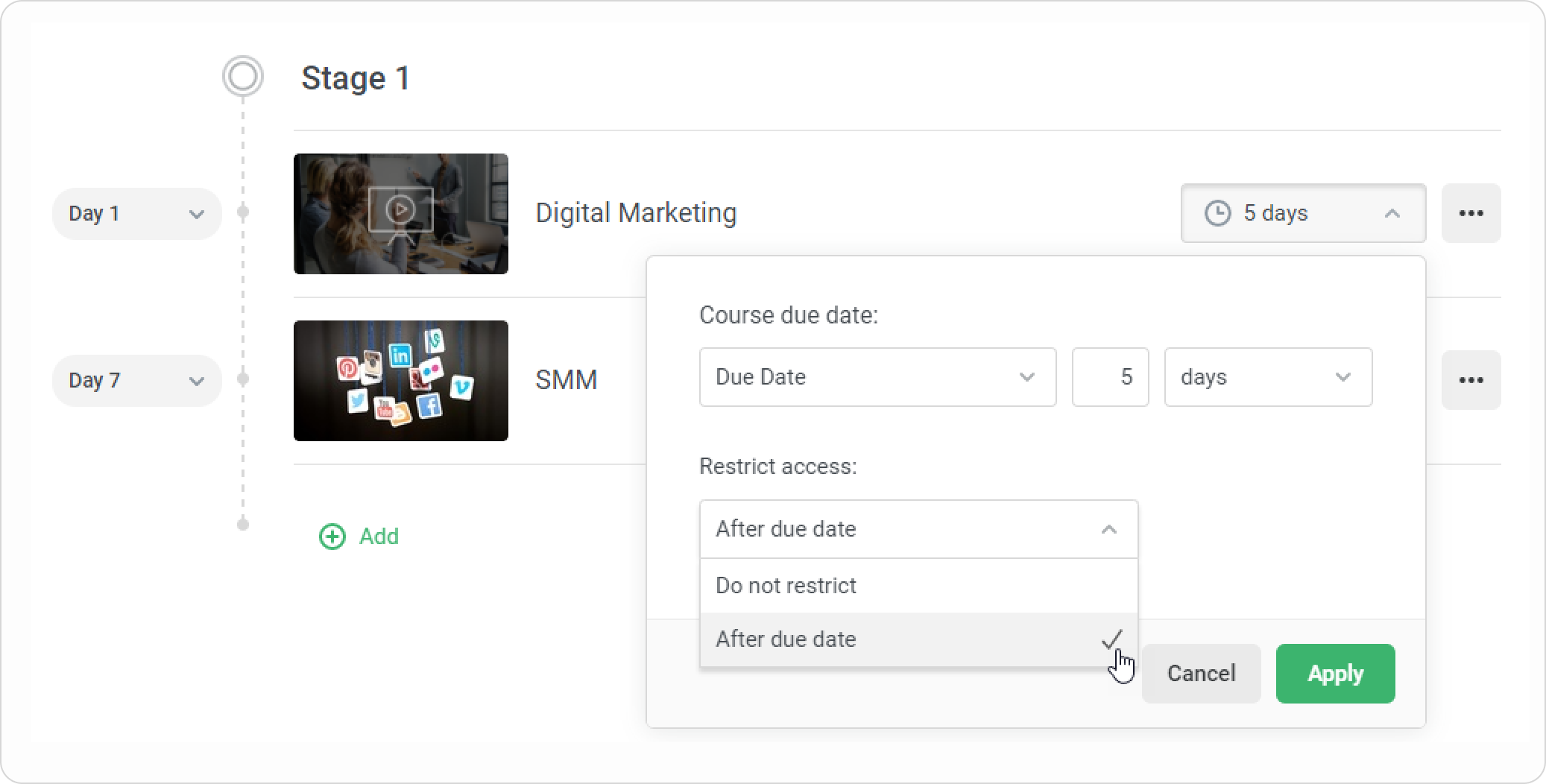Click the Course due date label
Viewport: 1546px width, 784px height.
coord(789,315)
